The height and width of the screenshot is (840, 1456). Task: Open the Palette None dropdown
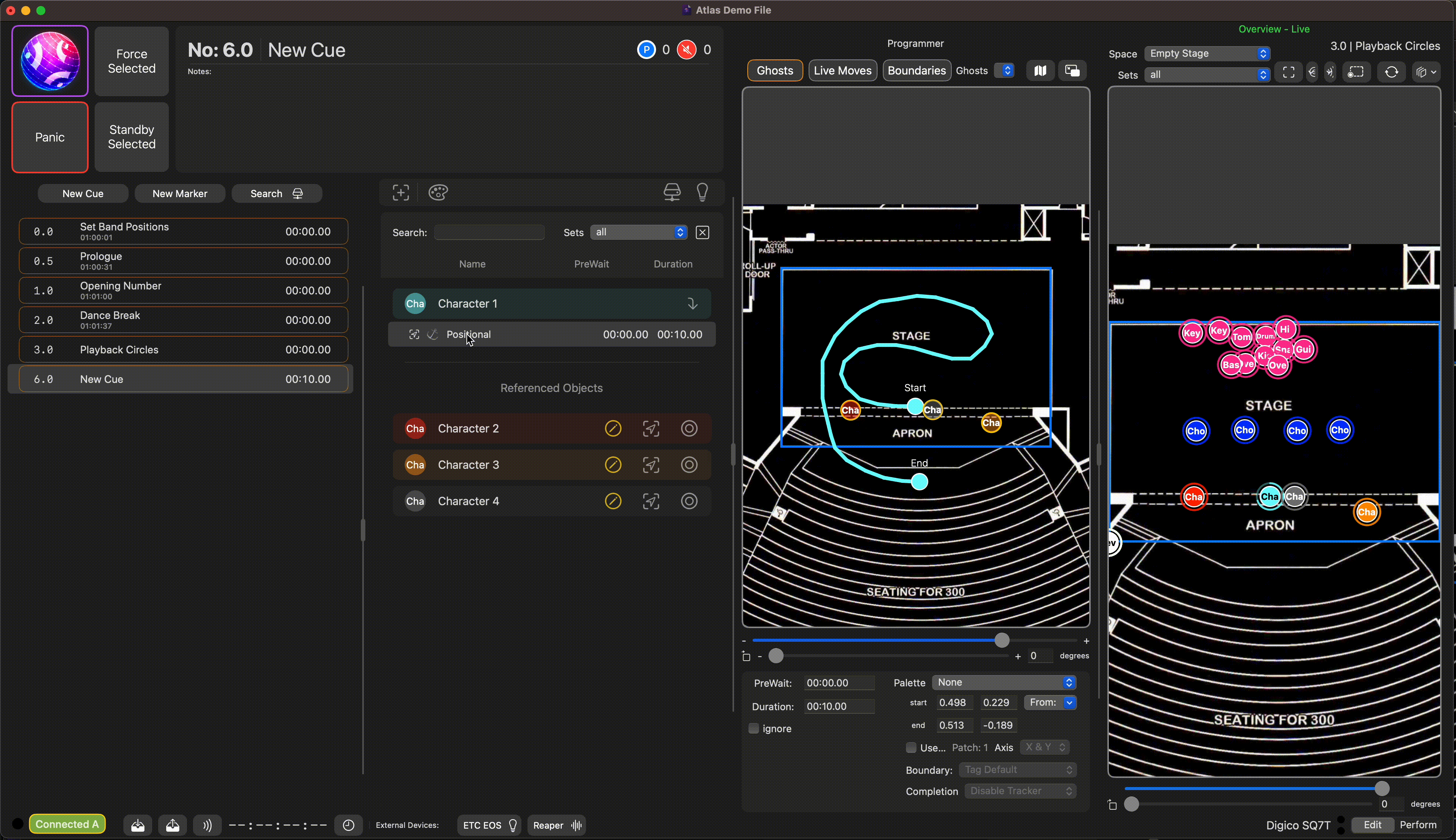tap(1004, 683)
